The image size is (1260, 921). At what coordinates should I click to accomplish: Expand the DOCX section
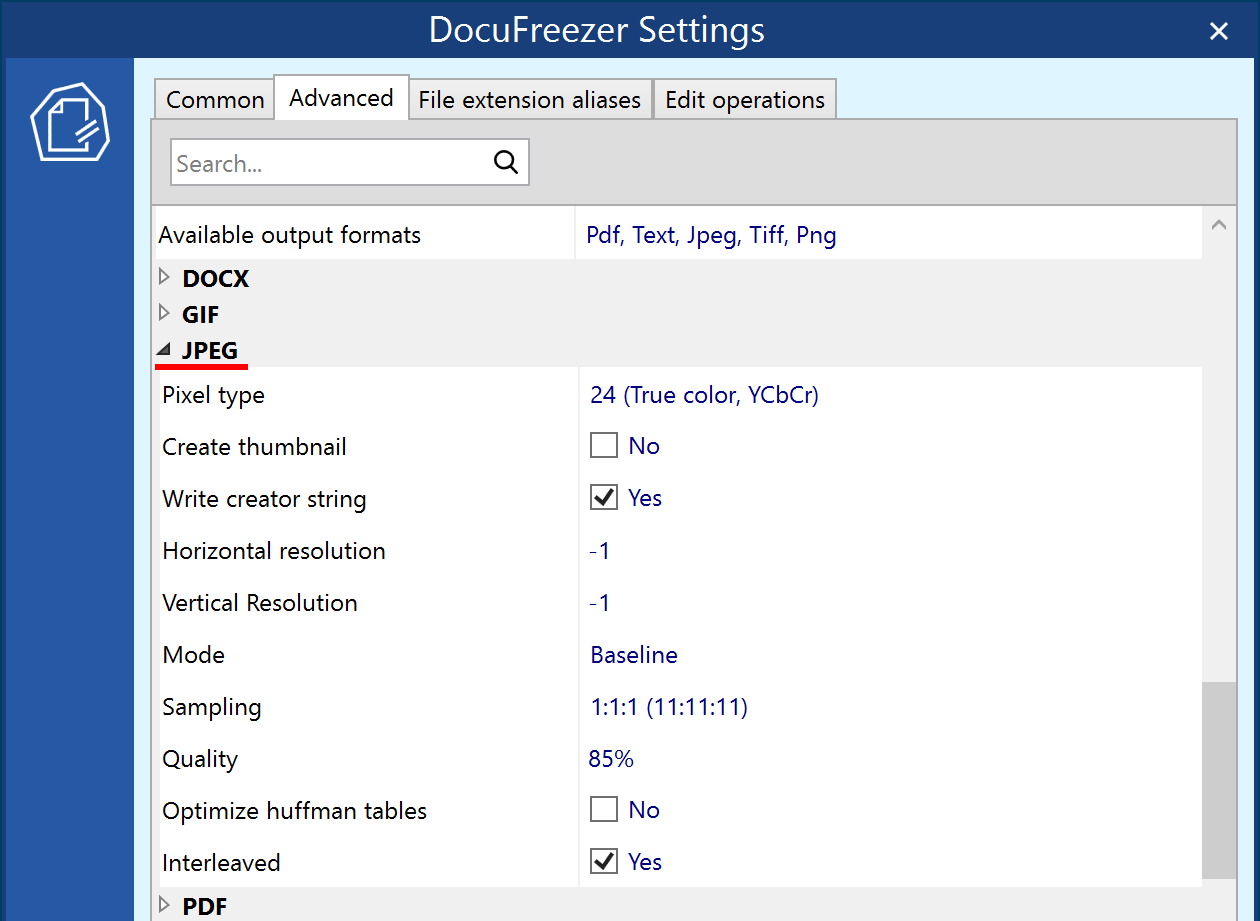[x=165, y=278]
